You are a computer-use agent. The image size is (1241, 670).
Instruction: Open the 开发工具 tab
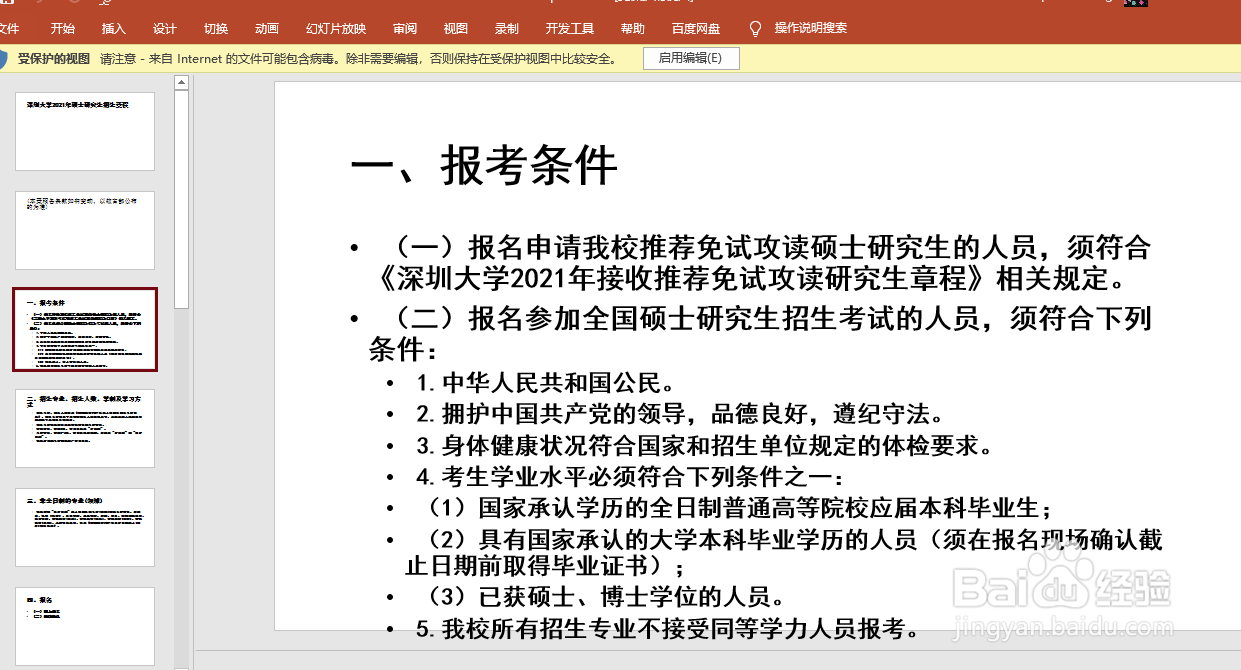coord(570,28)
